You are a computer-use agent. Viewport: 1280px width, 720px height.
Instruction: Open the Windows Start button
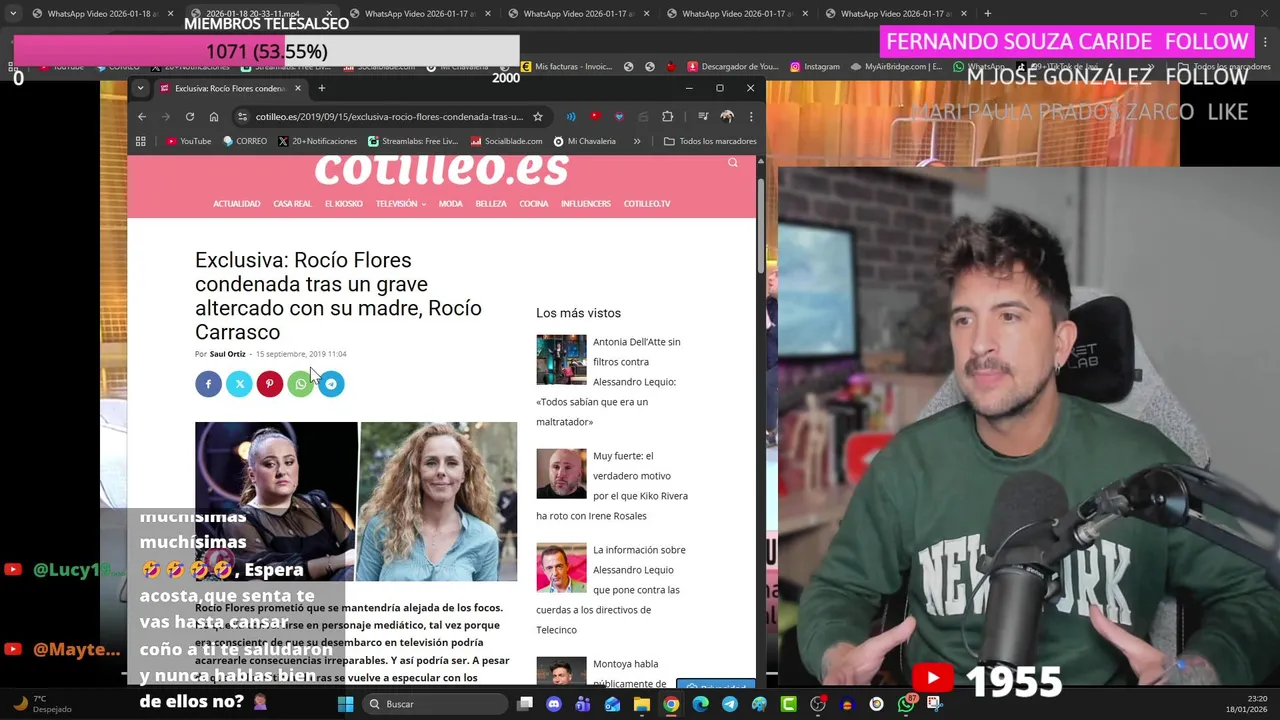(345, 704)
